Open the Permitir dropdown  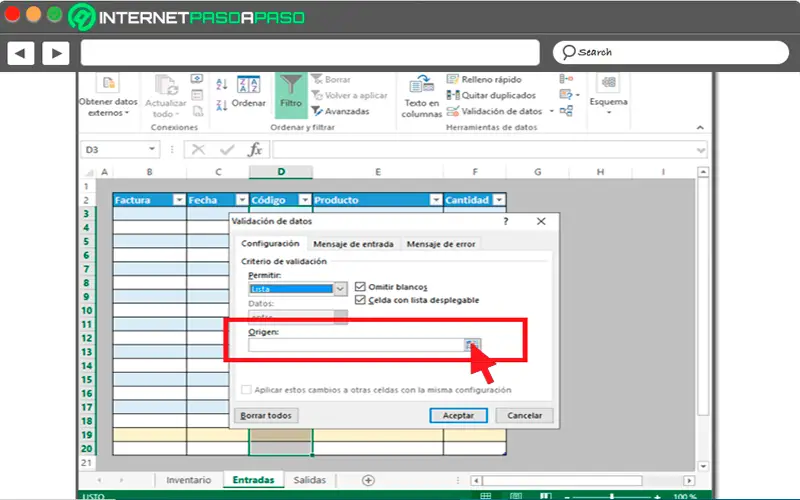click(x=340, y=289)
